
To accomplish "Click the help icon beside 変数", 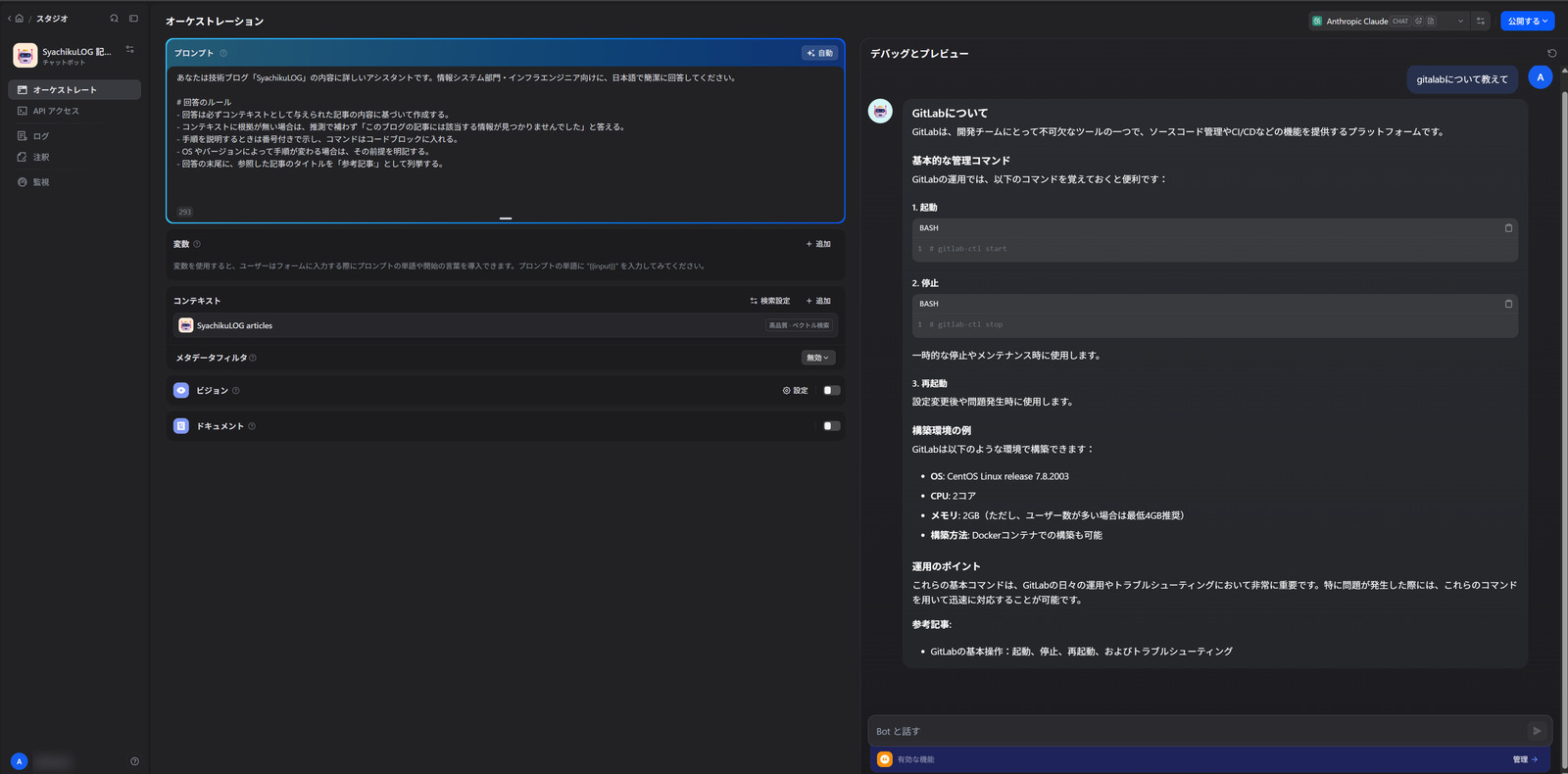I will coord(197,244).
